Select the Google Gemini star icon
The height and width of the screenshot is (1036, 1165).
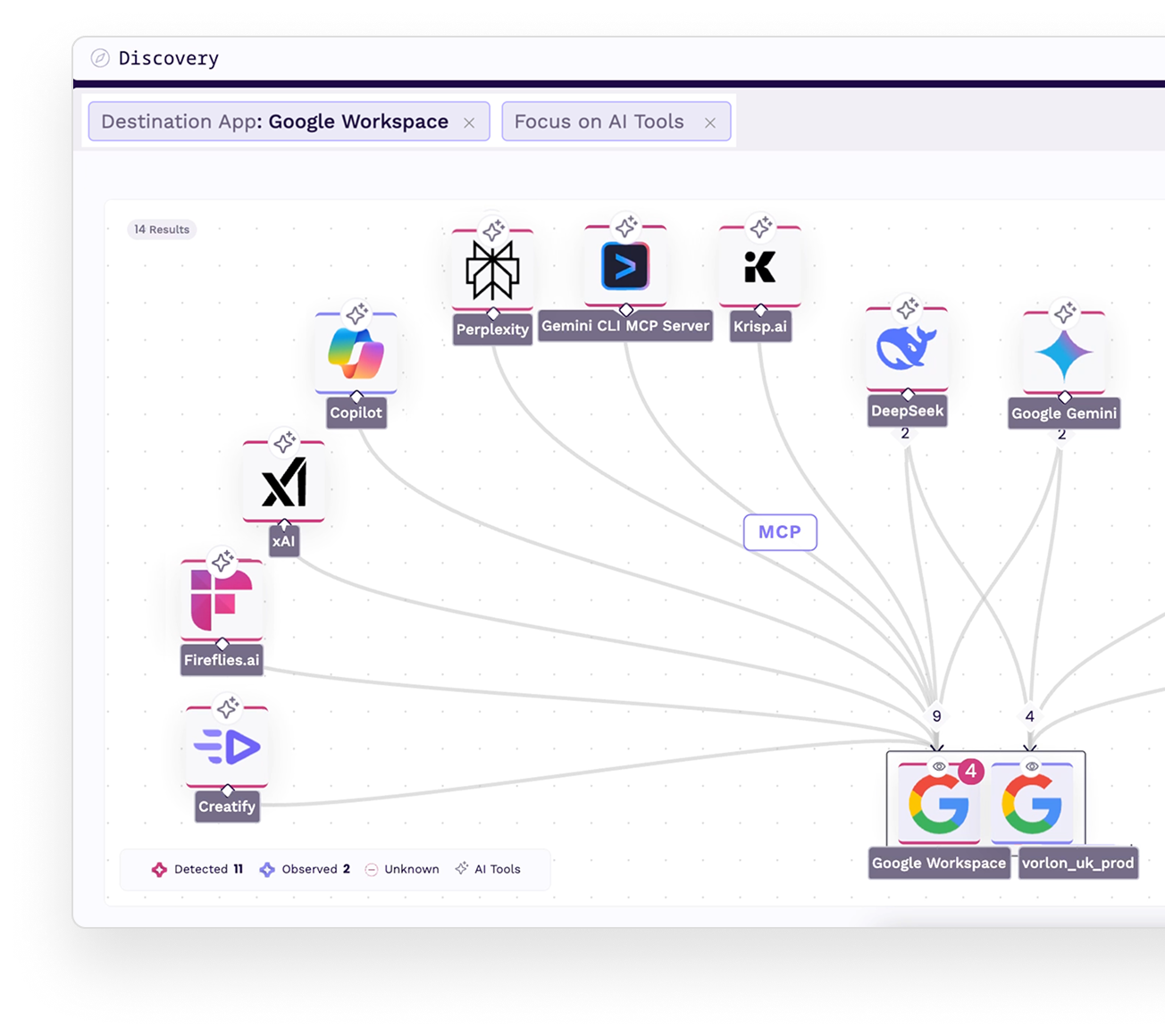[1064, 353]
